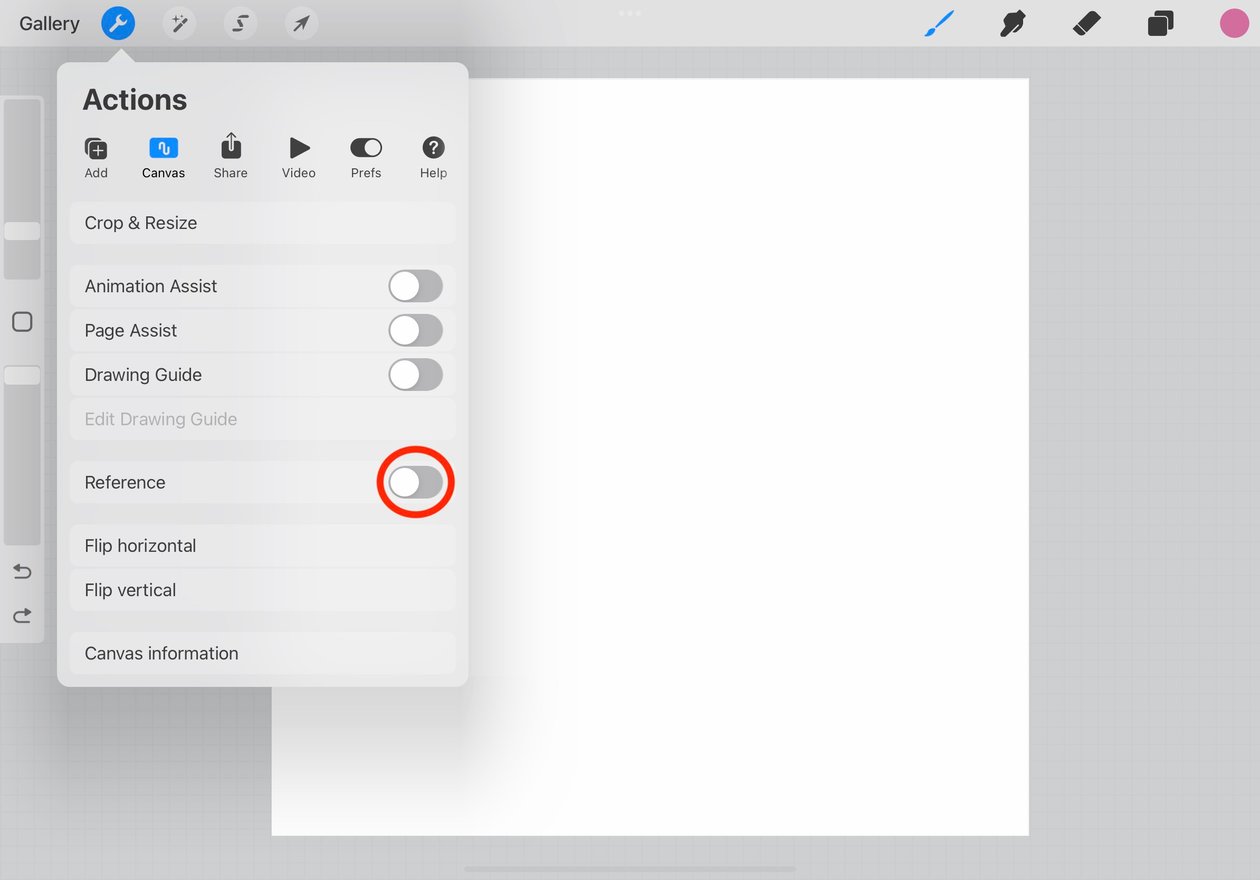This screenshot has height=880, width=1260.
Task: Switch to the Canvas tab
Action: [164, 158]
